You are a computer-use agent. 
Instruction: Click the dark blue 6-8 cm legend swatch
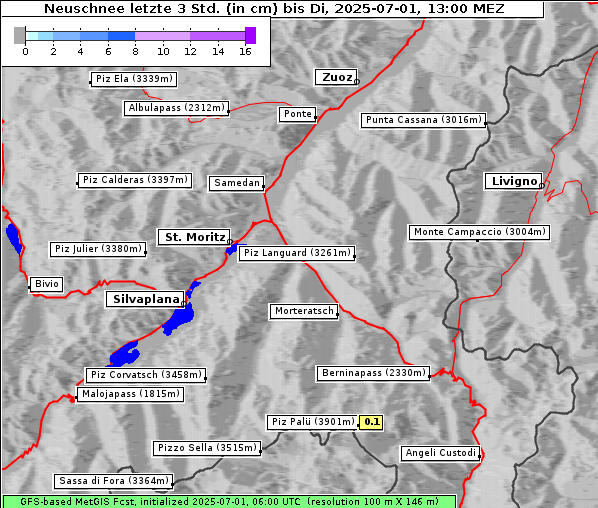point(122,36)
